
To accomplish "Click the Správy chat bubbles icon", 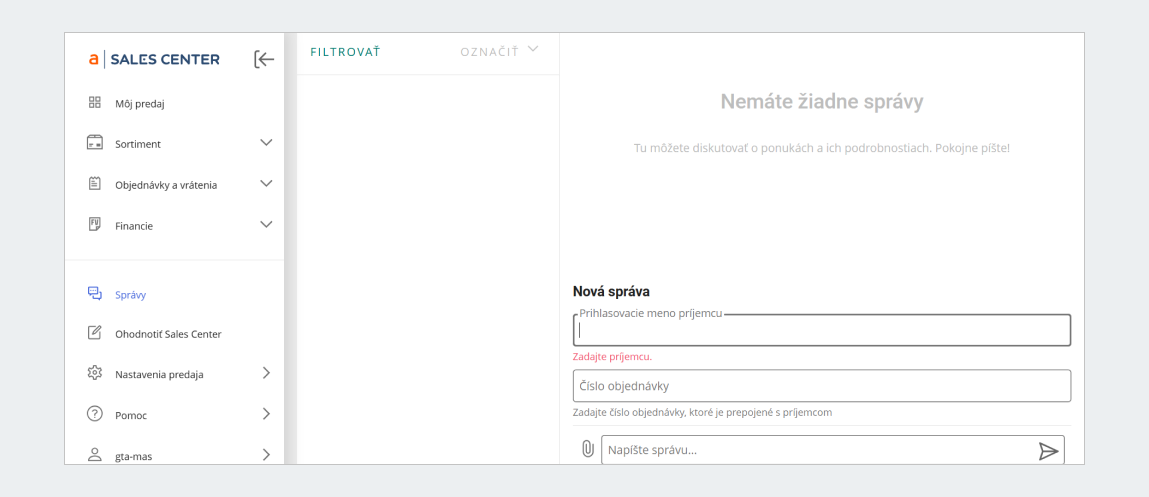I will [x=95, y=294].
